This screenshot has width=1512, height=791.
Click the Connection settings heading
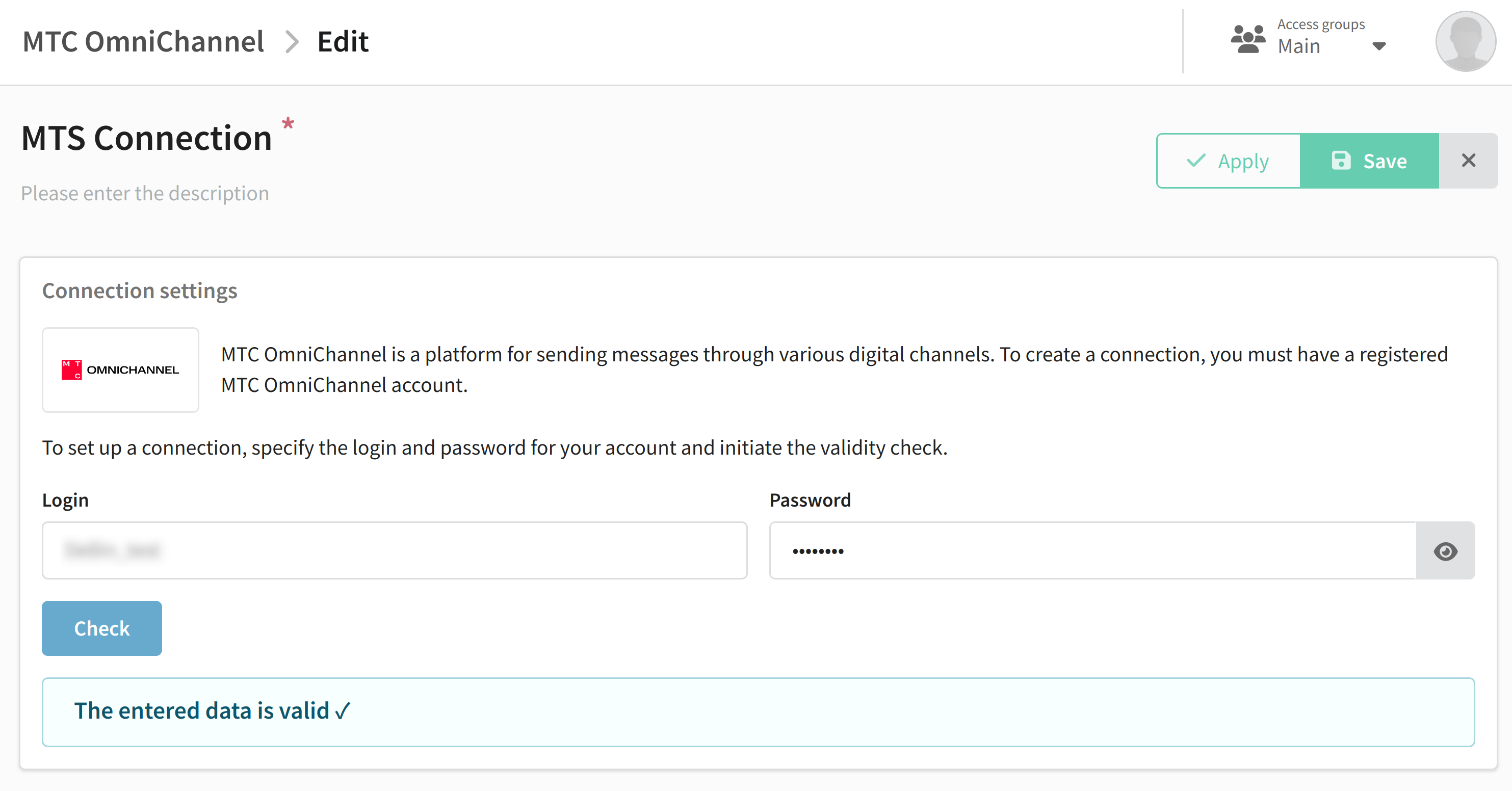point(140,291)
